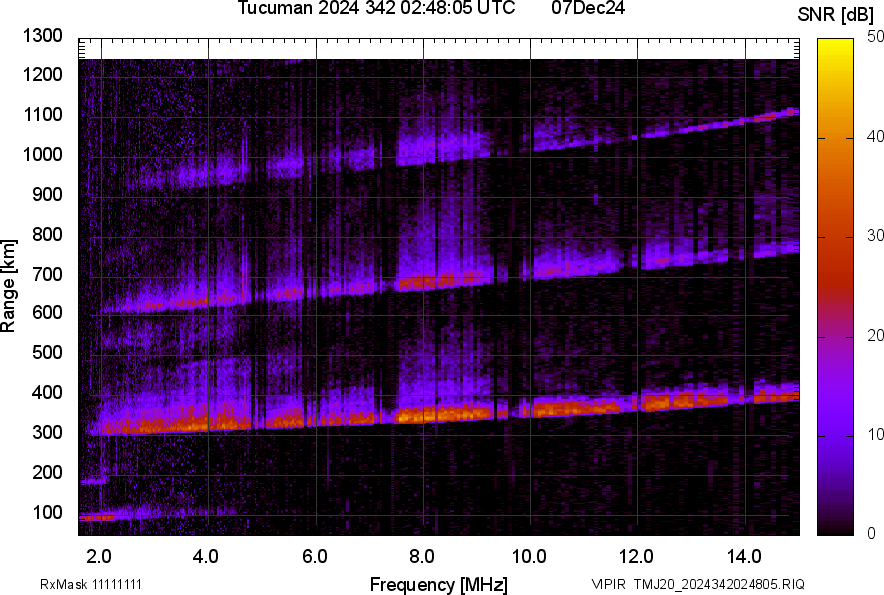This screenshot has height=595, width=884.
Task: Click the range tick label '800'
Action: tap(47, 234)
